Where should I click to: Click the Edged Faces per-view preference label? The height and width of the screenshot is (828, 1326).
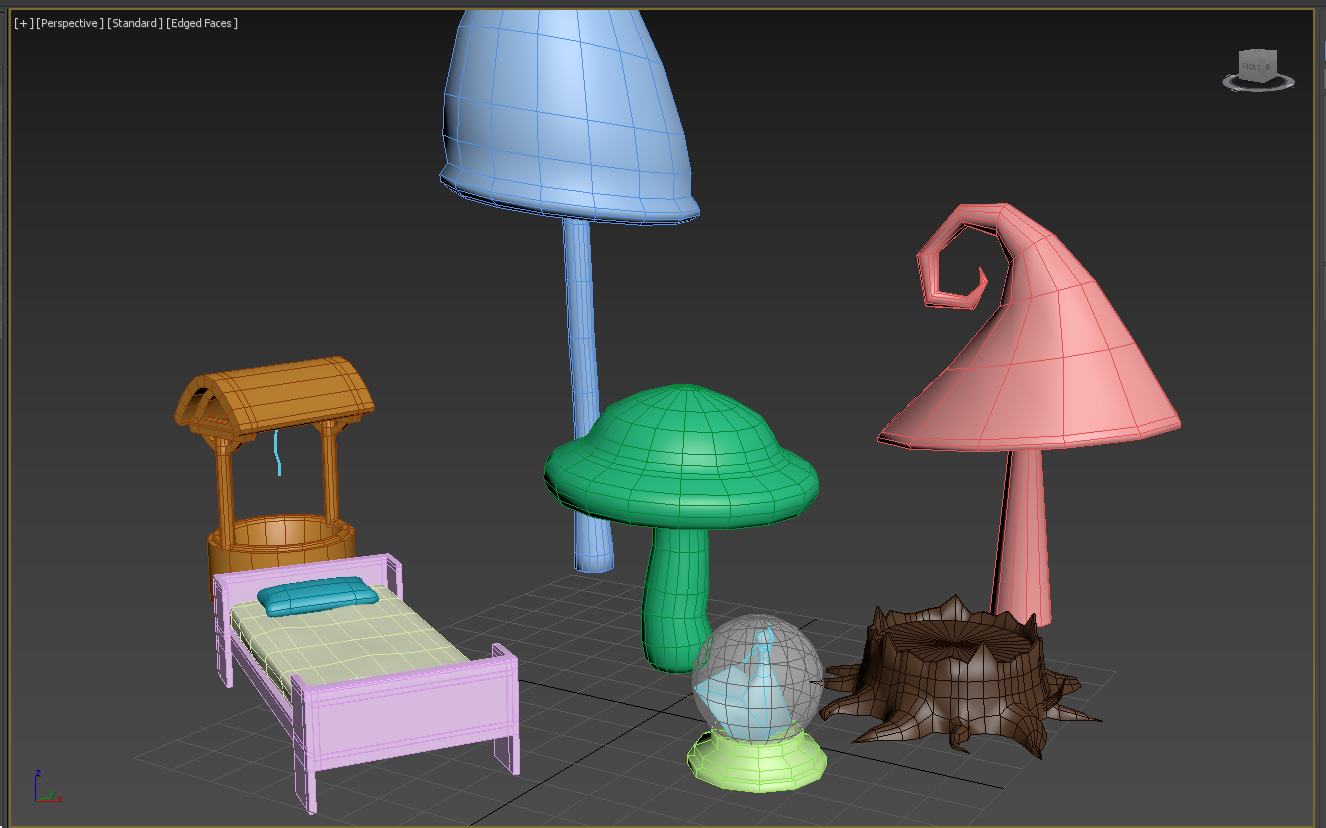point(202,23)
